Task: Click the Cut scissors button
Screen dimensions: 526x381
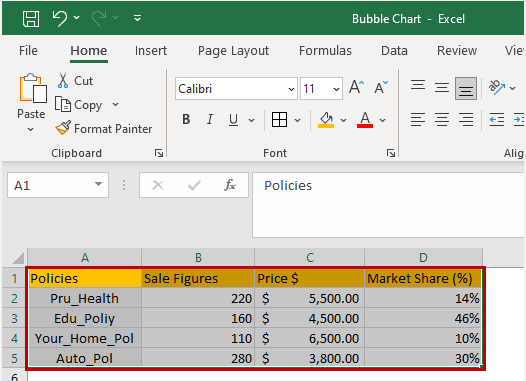Action: [x=75, y=81]
